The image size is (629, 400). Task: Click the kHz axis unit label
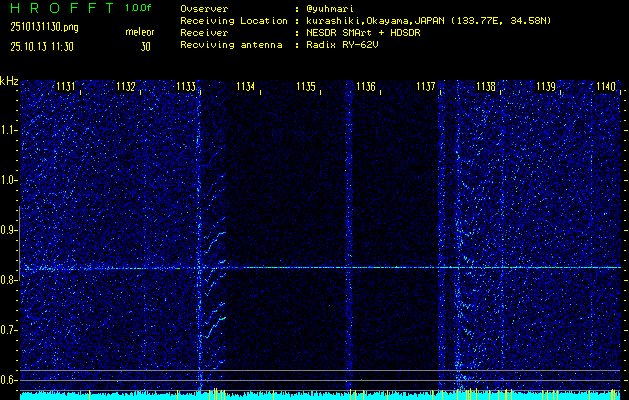click(9, 81)
